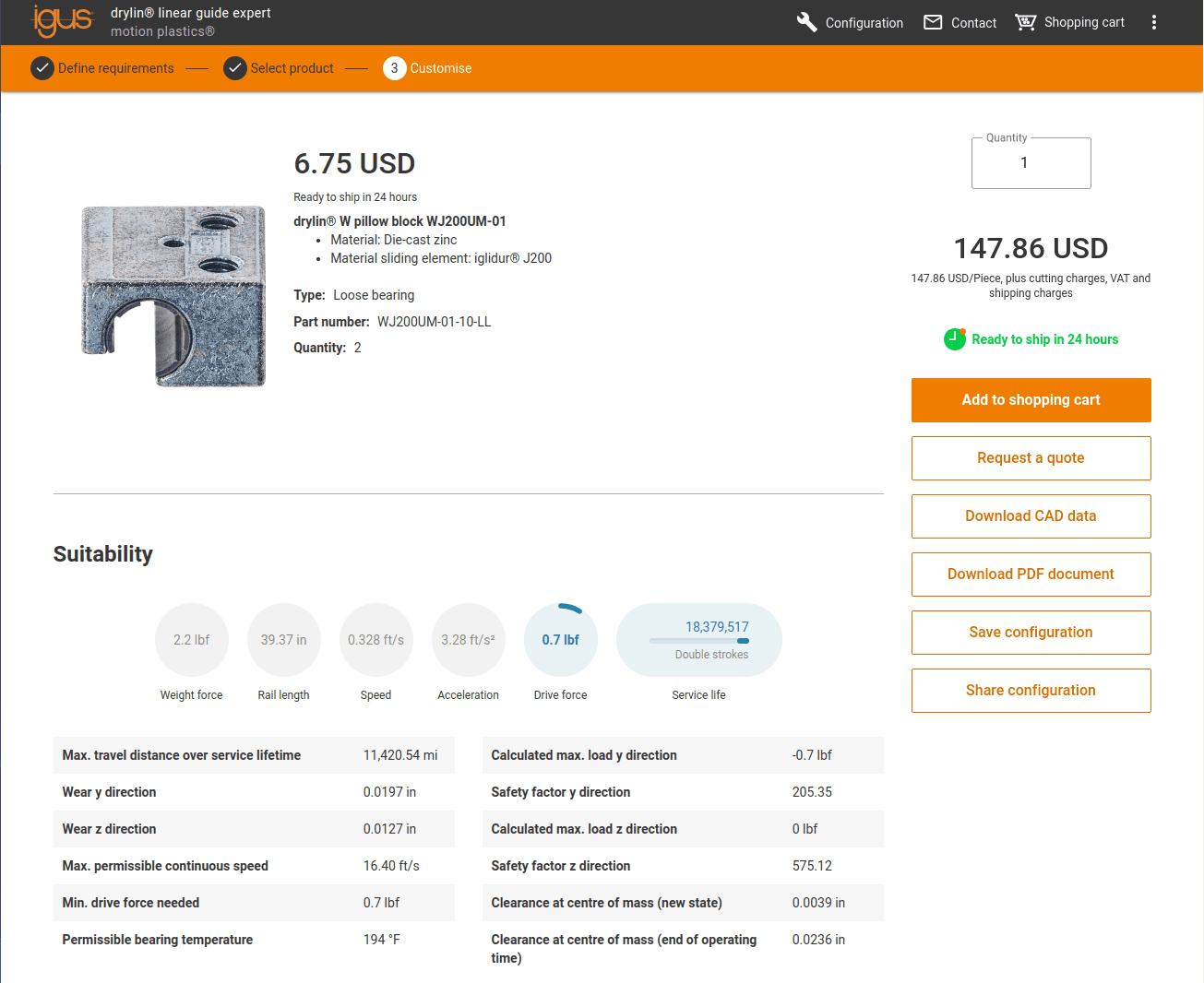Click the 18,379,517 double strokes value
This screenshot has width=1204, height=983.
point(717,627)
